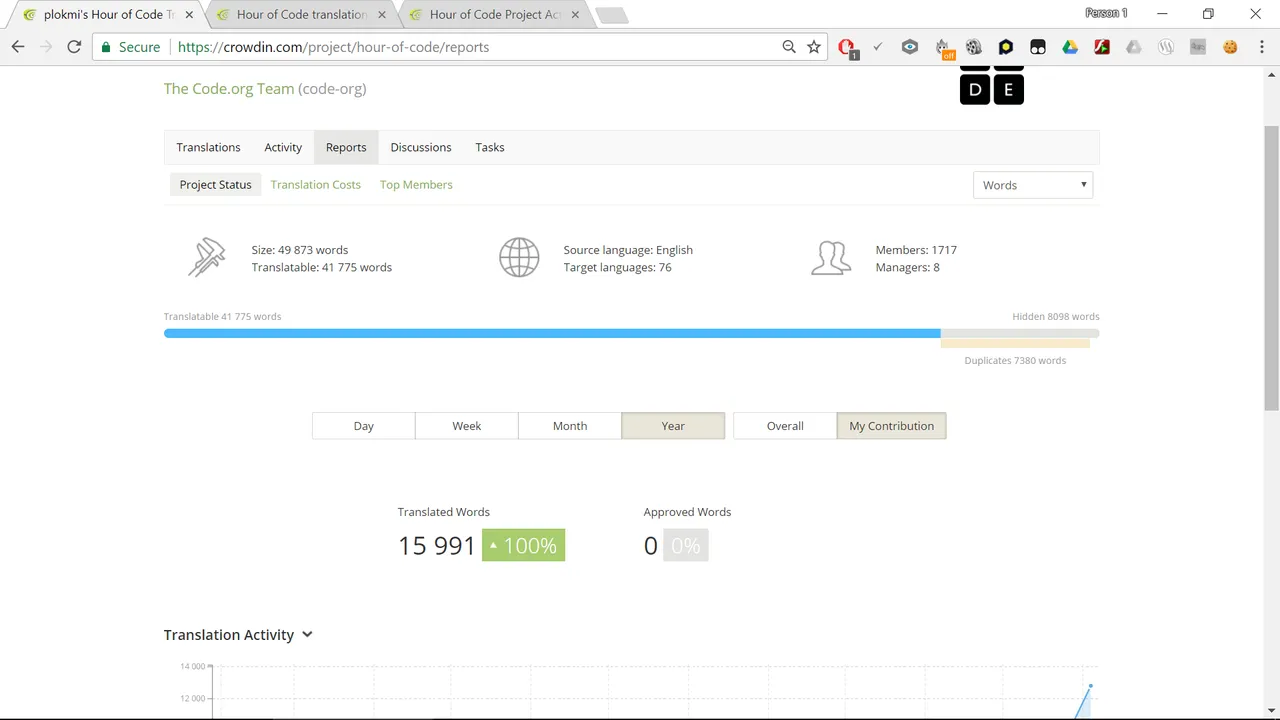Image resolution: width=1280 pixels, height=720 pixels.
Task: Click the 'Target languages: 76' text
Action: point(617,267)
